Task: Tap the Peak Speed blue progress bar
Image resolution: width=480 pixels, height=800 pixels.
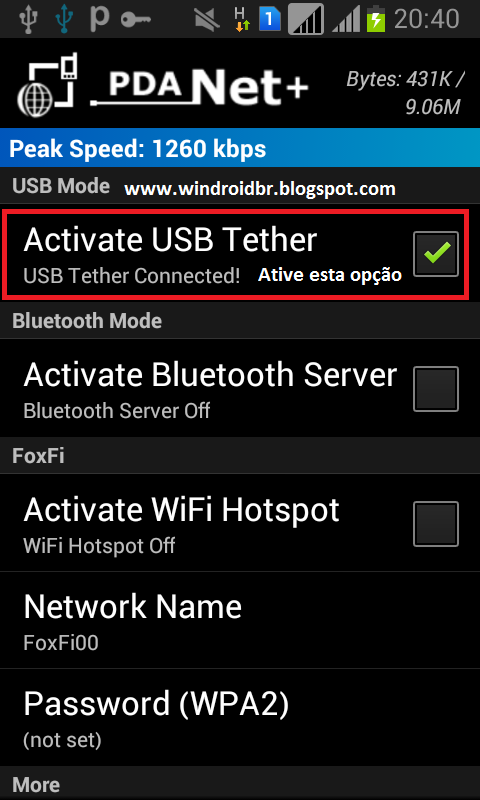Action: click(240, 148)
